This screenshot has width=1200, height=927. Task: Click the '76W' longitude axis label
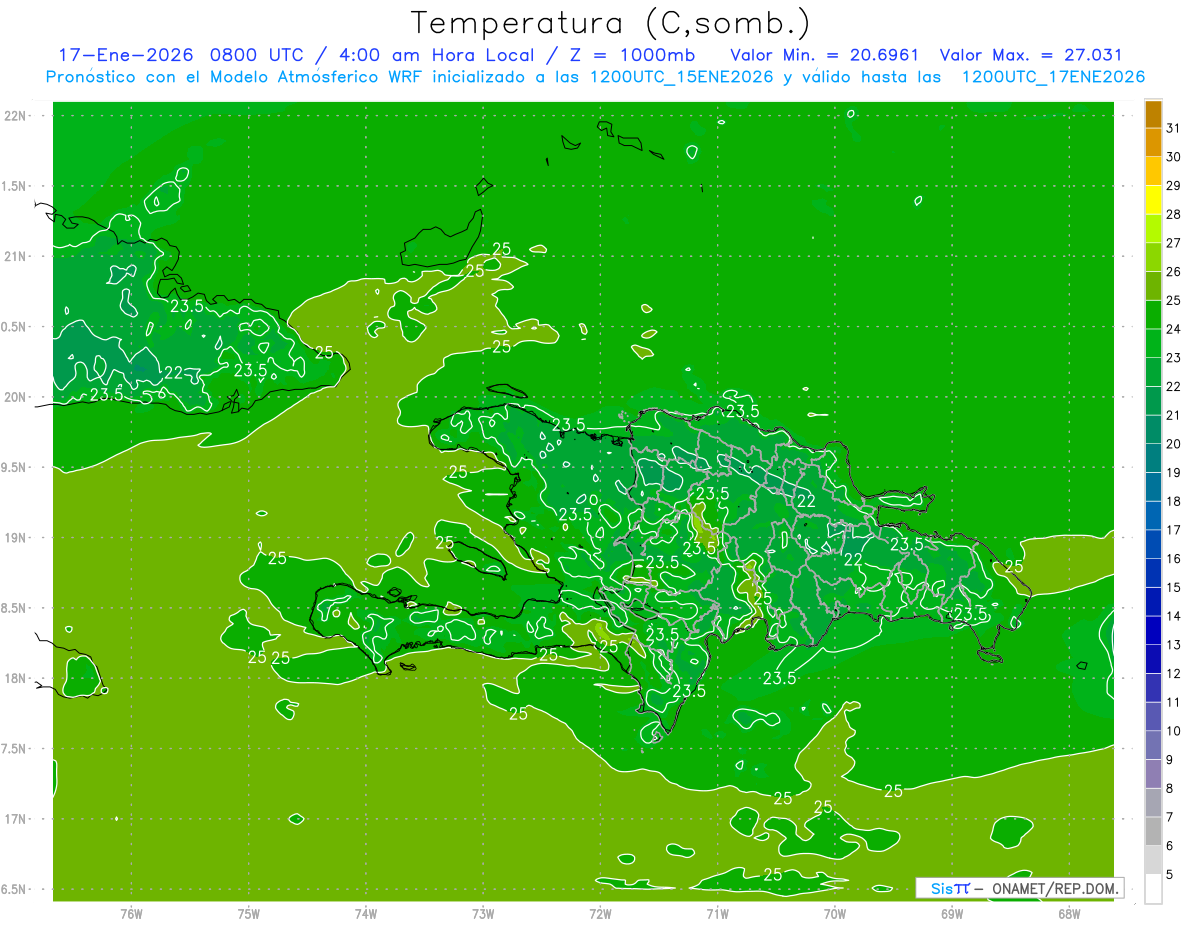pyautogui.click(x=131, y=914)
